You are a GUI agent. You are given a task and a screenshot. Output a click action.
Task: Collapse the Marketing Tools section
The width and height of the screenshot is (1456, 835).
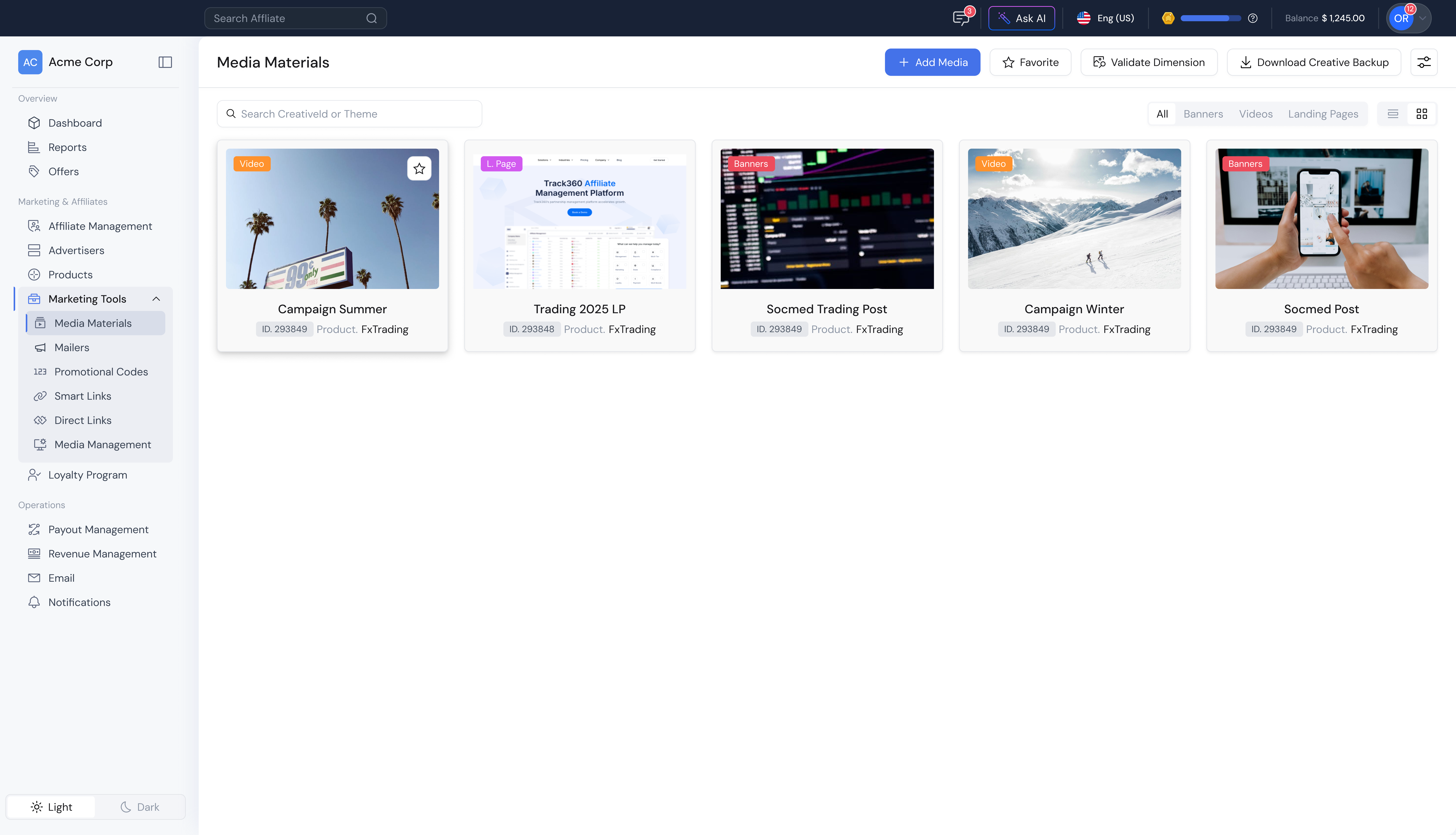(157, 298)
